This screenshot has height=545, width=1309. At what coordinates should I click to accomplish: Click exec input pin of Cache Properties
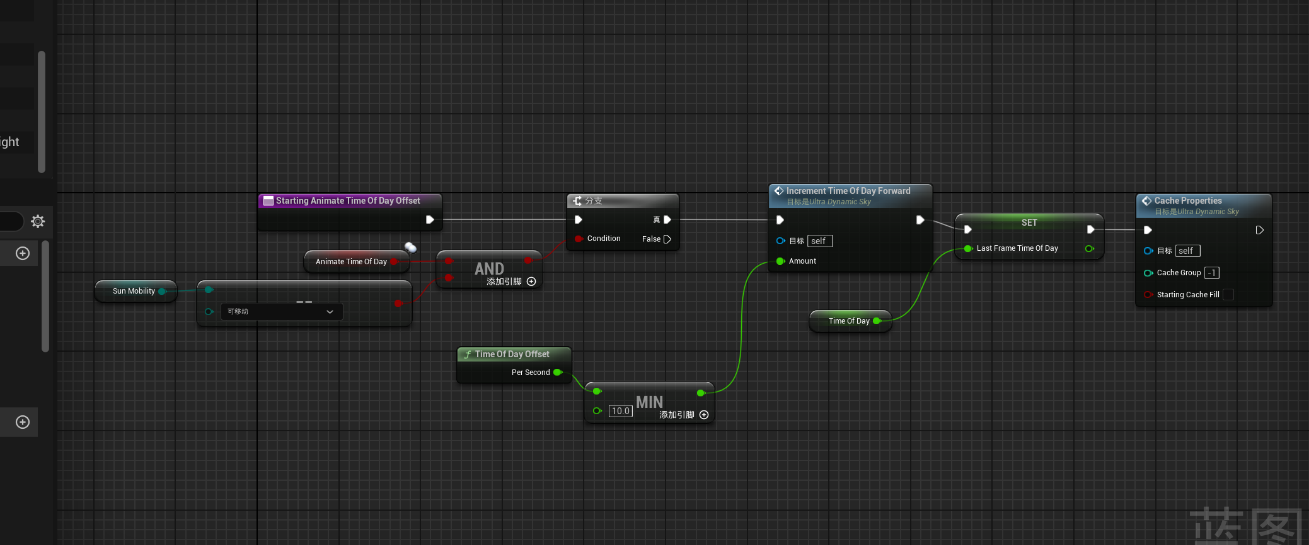tap(1149, 230)
